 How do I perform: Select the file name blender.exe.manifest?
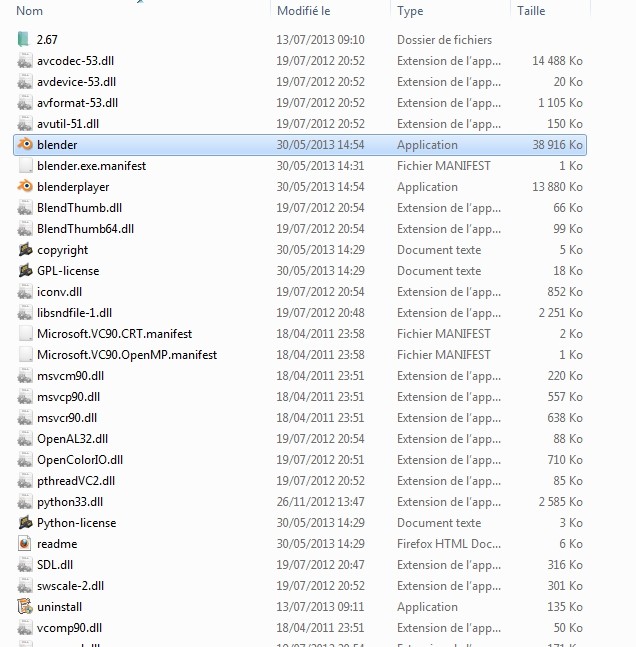(x=91, y=166)
